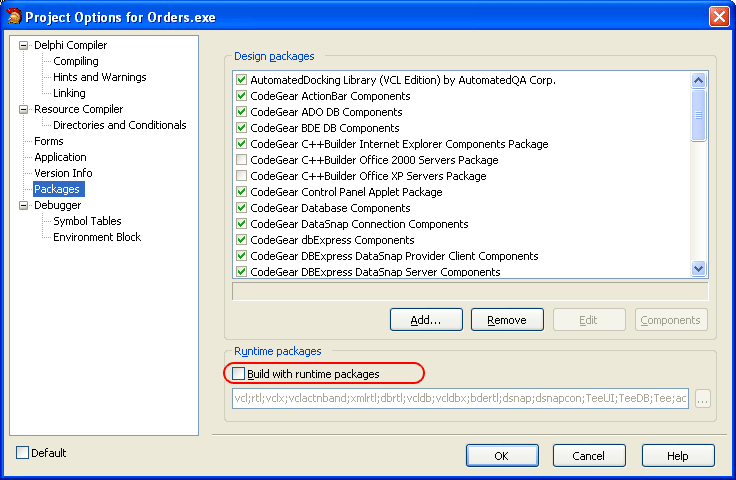Confirm the dialog with OK
The width and height of the screenshot is (736, 480).
[502, 456]
